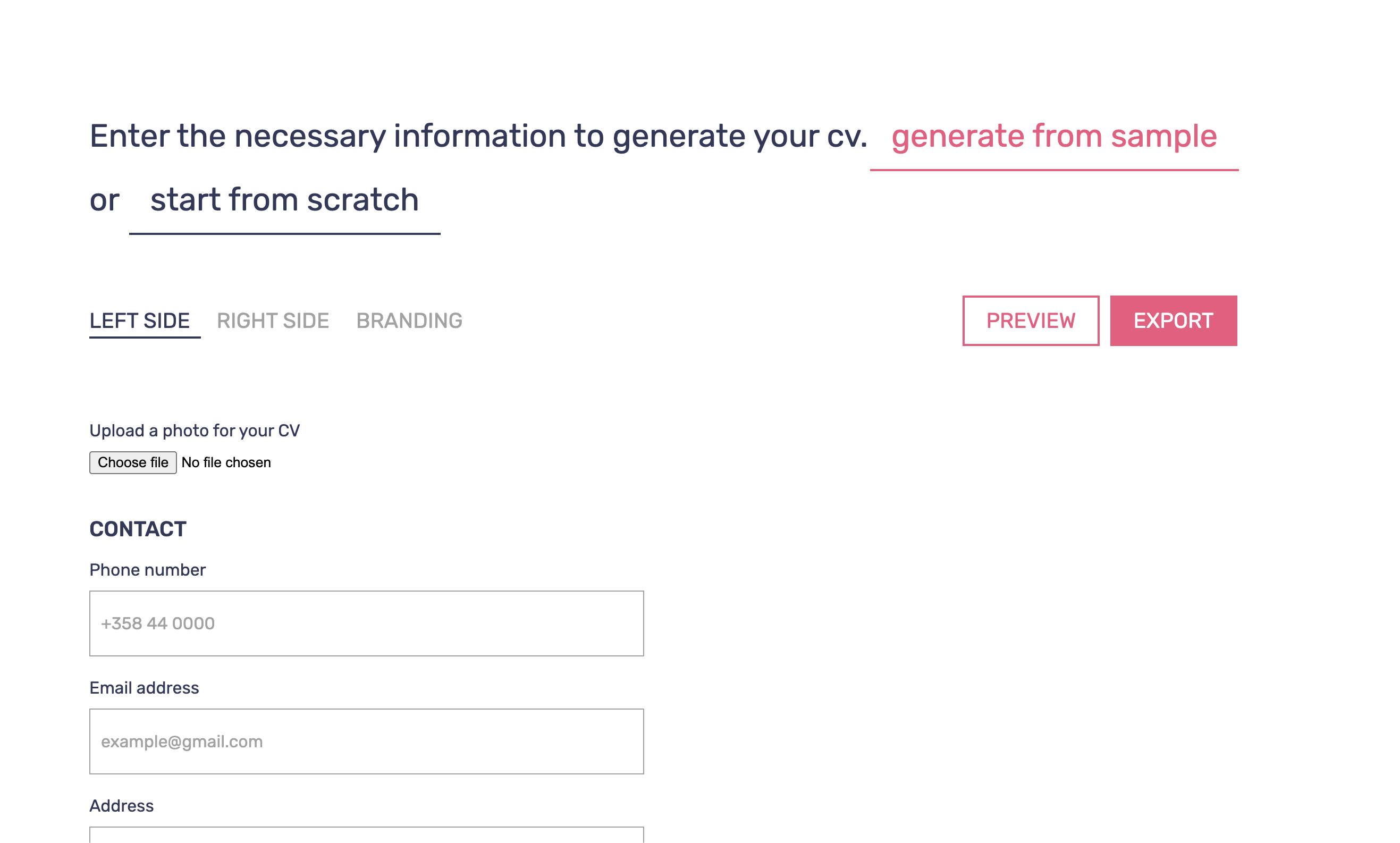Screen dimensions: 1400x843
Task: Click the 'Address' field label
Action: [x=122, y=805]
